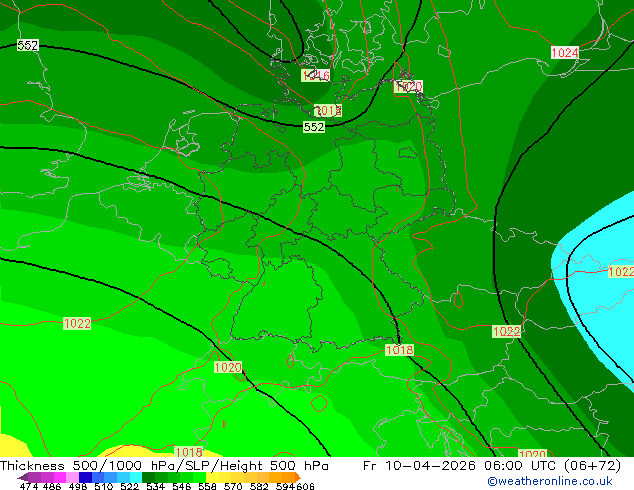Click the 1024 isobar label

click(565, 53)
